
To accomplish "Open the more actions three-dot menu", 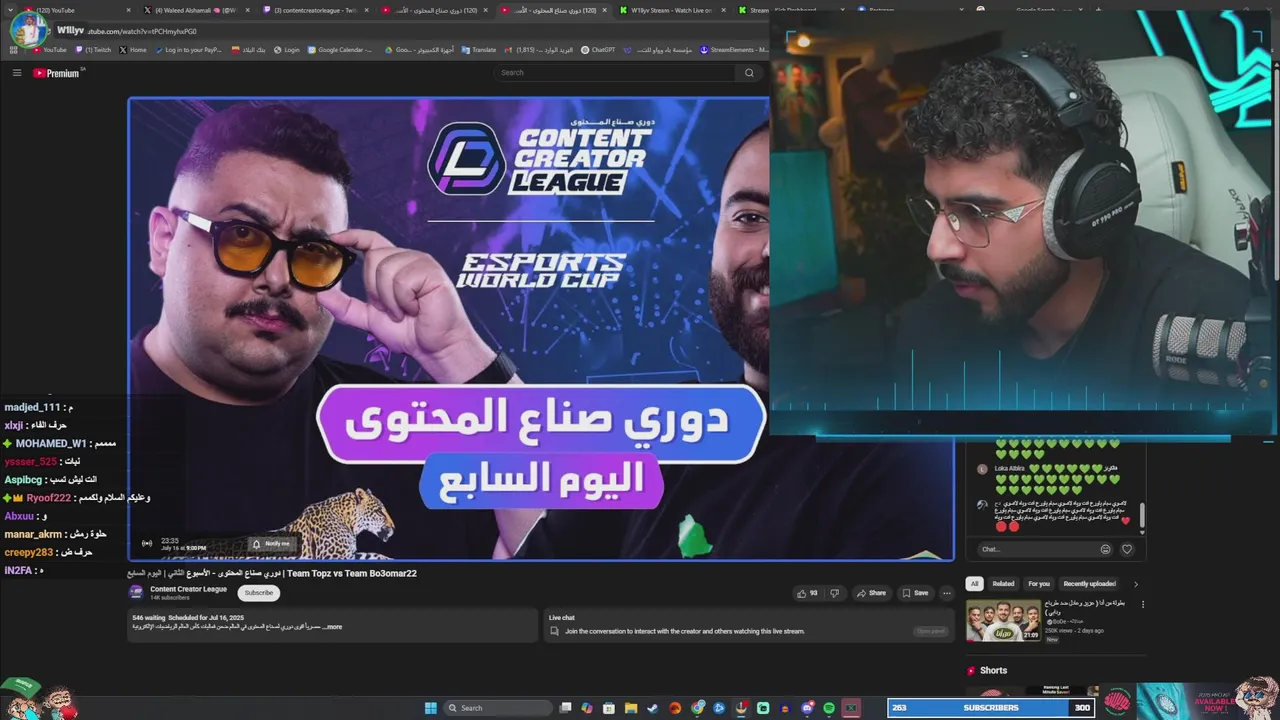I will pyautogui.click(x=947, y=593).
